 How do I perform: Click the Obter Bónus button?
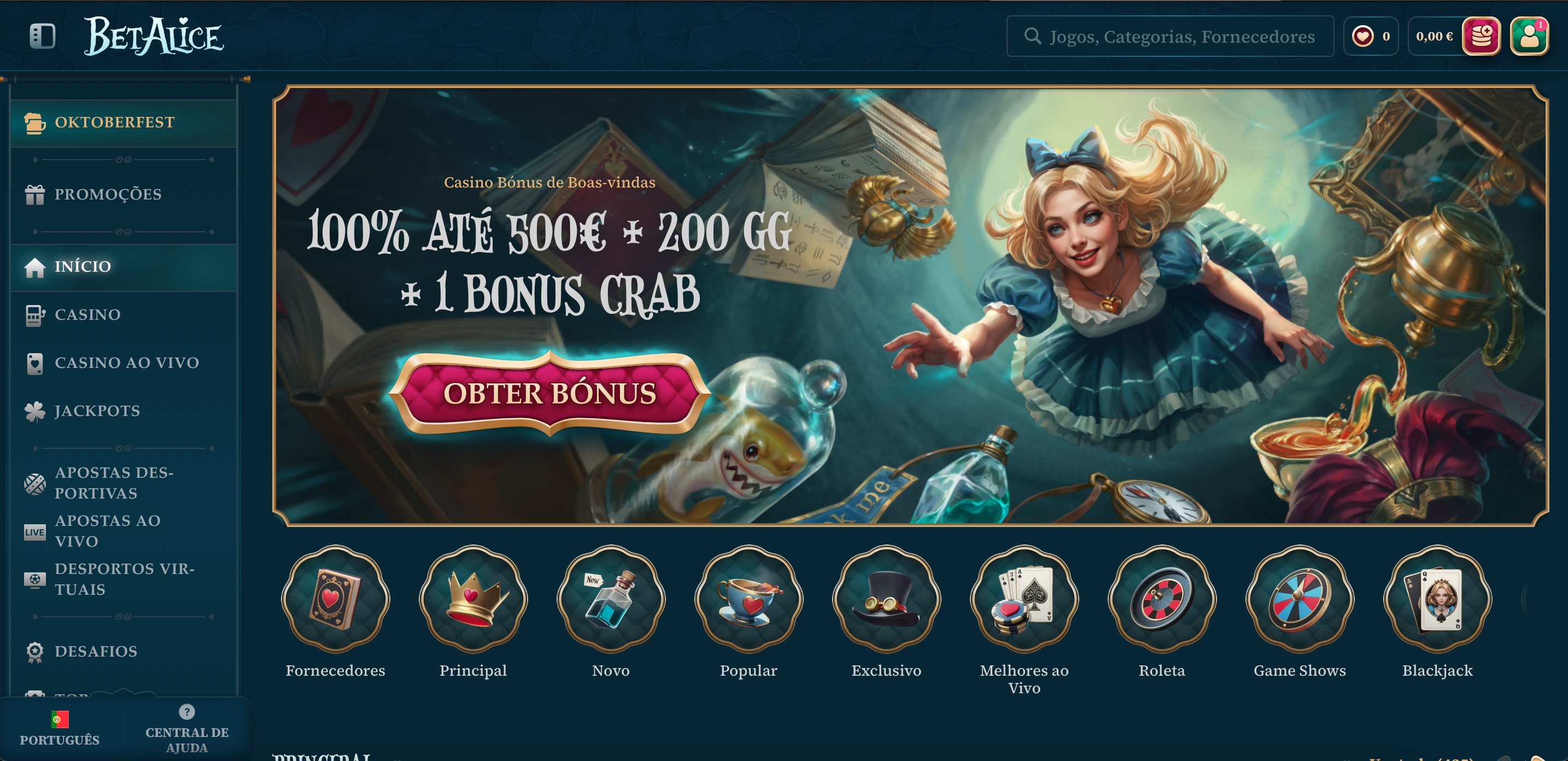click(x=549, y=393)
